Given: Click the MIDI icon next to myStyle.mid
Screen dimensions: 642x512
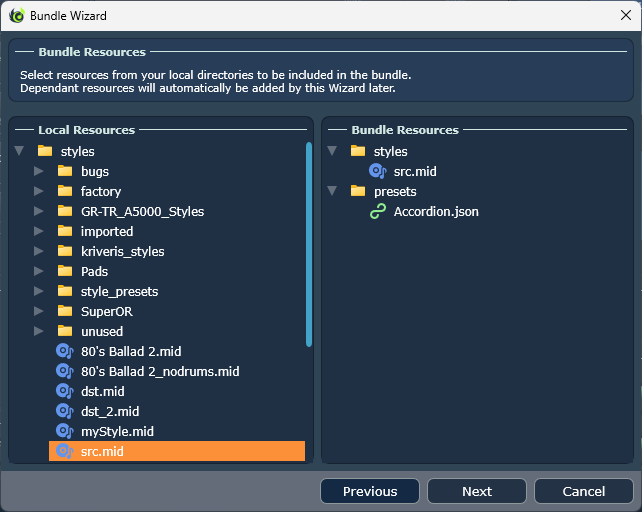Looking at the screenshot, I should [x=64, y=431].
